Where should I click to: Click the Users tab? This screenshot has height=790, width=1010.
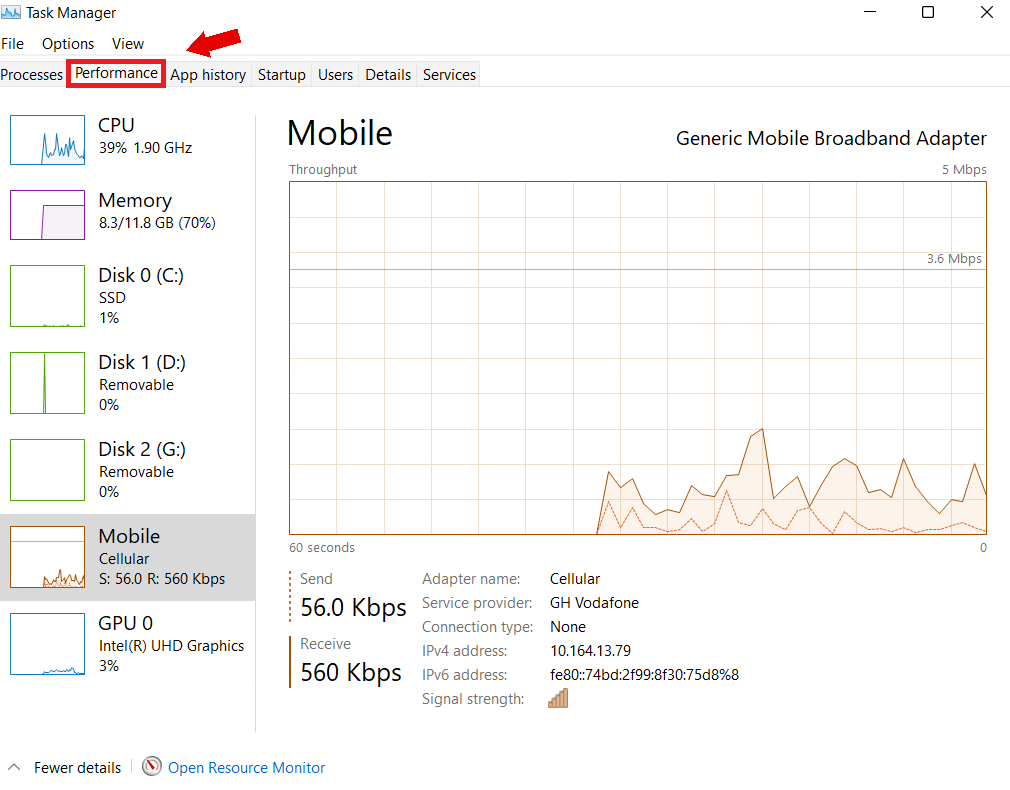pyautogui.click(x=335, y=74)
